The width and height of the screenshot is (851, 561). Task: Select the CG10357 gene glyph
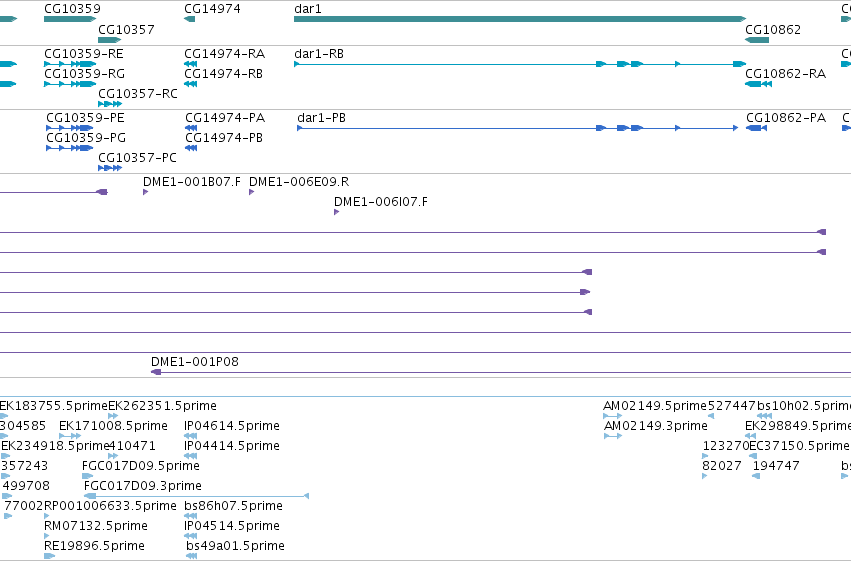tap(110, 40)
